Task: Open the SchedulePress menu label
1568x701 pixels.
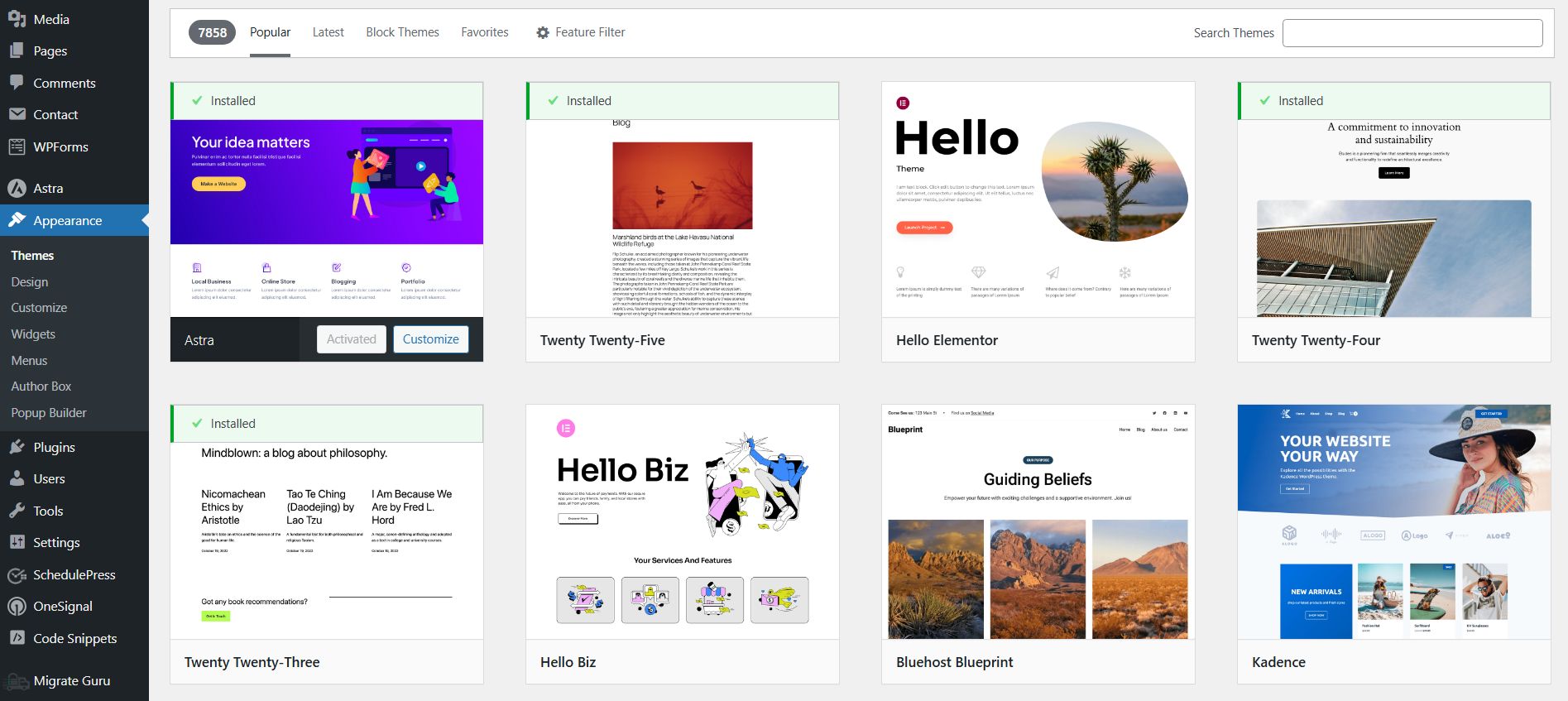Action: point(74,574)
